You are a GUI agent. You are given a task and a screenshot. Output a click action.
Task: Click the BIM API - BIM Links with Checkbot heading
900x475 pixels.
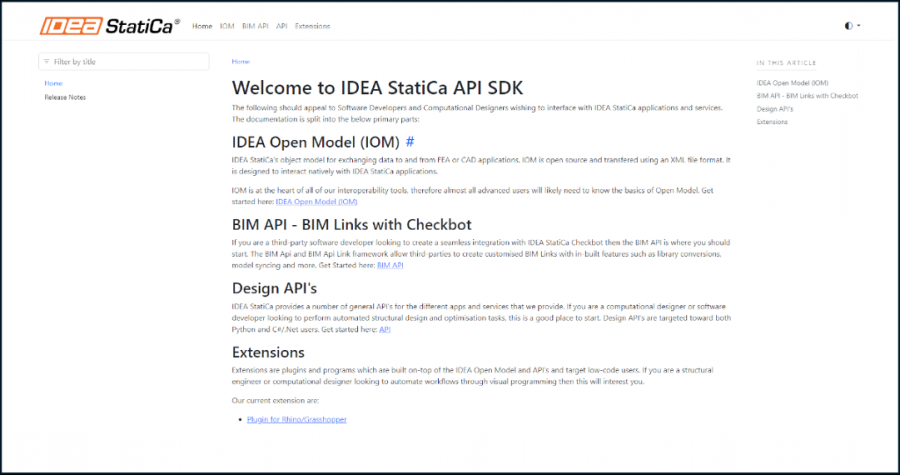(352, 224)
